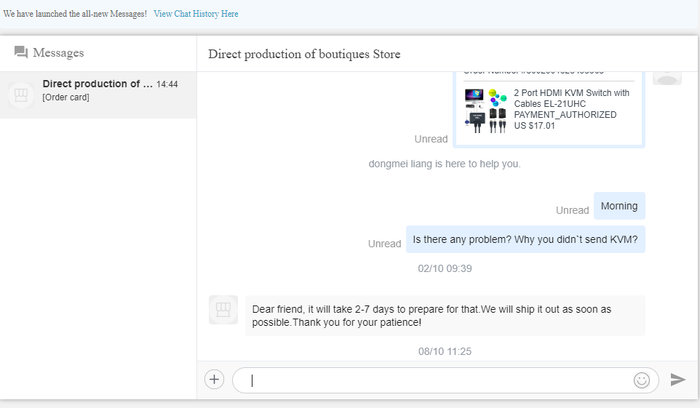Image resolution: width=700 pixels, height=408 pixels.
Task: Click the Messages chat bubble icon
Action: 20,53
